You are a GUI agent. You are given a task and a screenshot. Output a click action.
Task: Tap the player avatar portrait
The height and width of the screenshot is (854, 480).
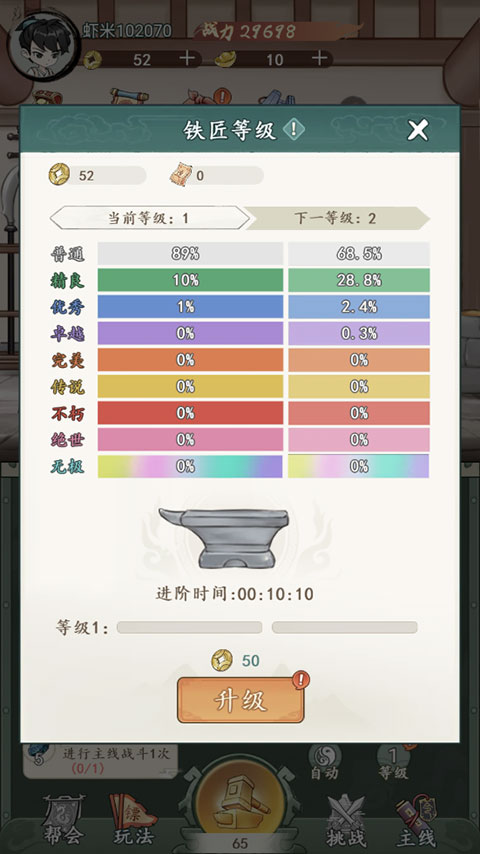[43, 45]
